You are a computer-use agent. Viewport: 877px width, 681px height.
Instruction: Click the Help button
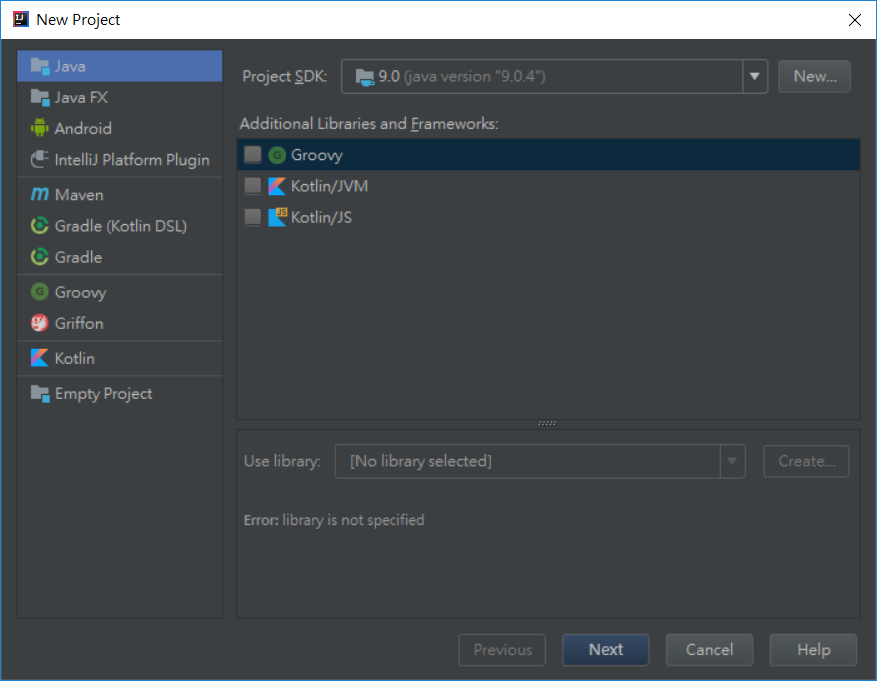tap(813, 650)
